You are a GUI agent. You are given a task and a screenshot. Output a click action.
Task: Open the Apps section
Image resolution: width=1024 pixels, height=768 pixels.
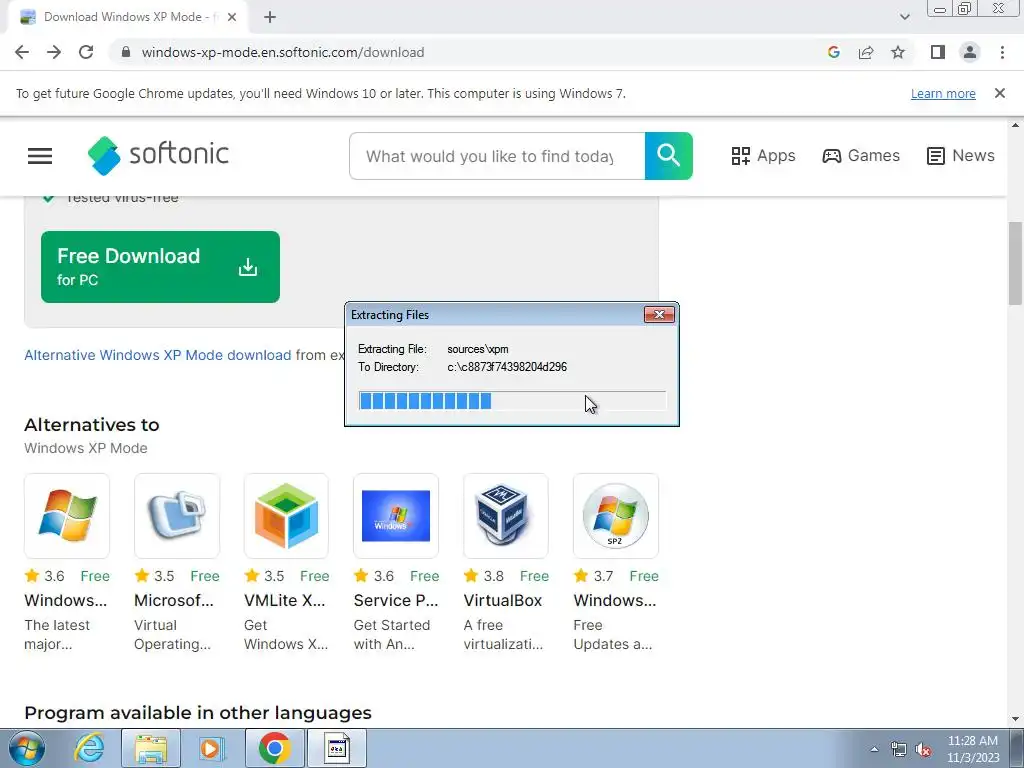(x=763, y=155)
